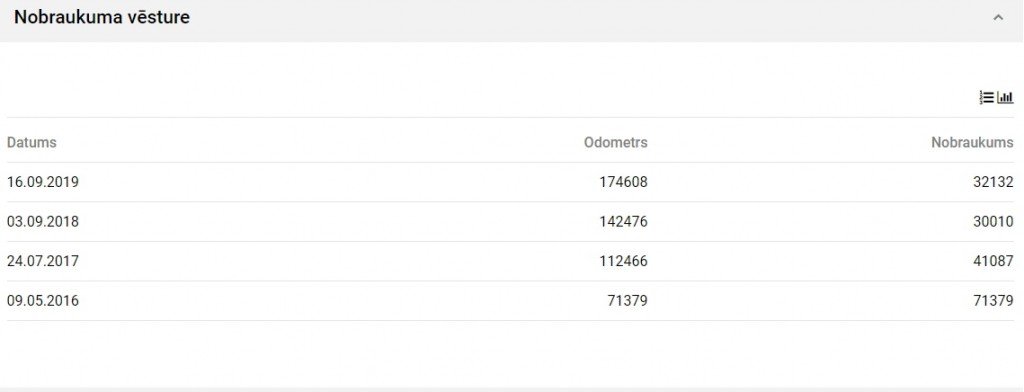Click mileage value 41087
Image resolution: width=1024 pixels, height=392 pixels.
click(993, 261)
